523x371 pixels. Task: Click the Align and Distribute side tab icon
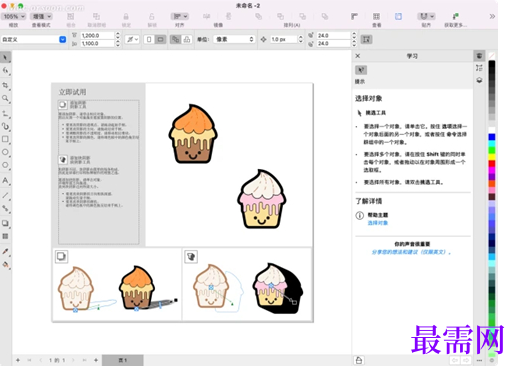pos(479,68)
